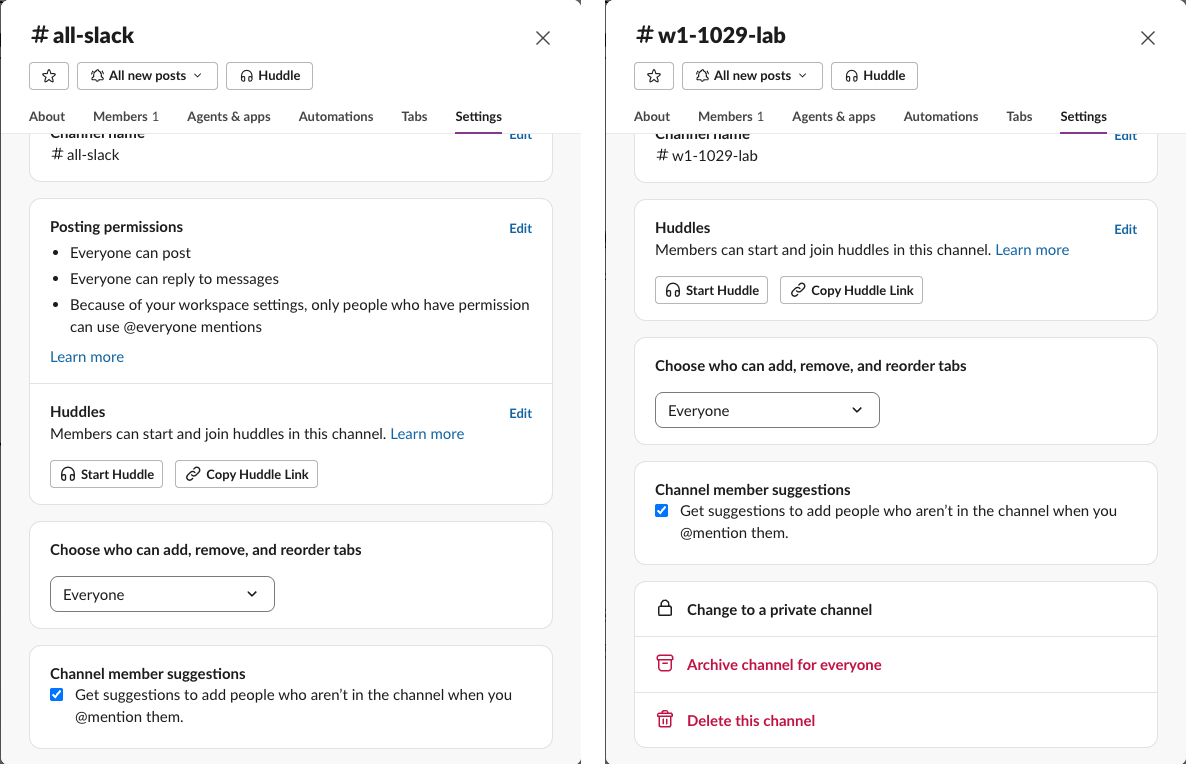Image resolution: width=1186 pixels, height=764 pixels.
Task: Click archive box icon in w1-1029-lab
Action: point(665,663)
